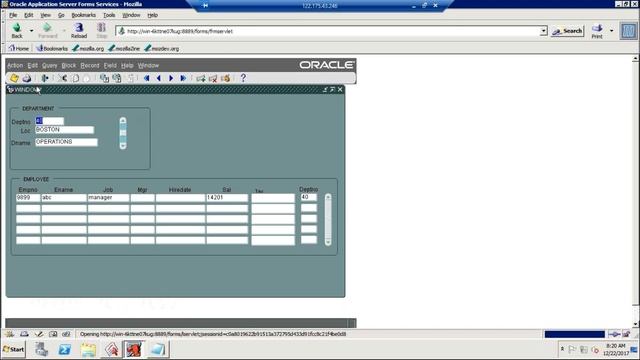Screen dimensions: 640x360
Task: Click the Lock Record icon
Action: coord(226,78)
